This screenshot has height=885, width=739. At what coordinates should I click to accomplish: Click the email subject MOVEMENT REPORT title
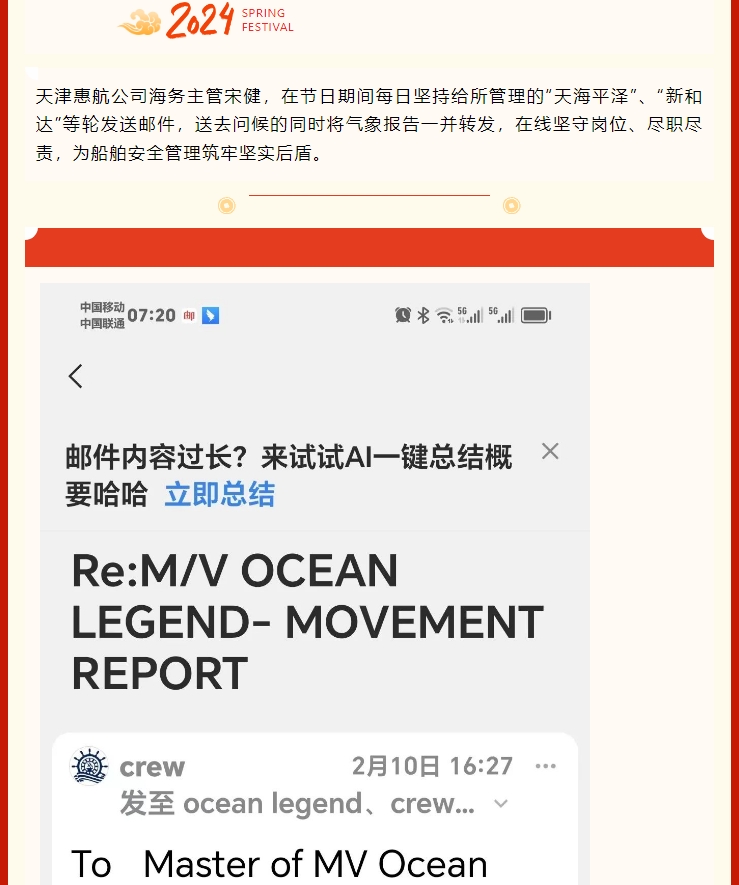coord(308,621)
